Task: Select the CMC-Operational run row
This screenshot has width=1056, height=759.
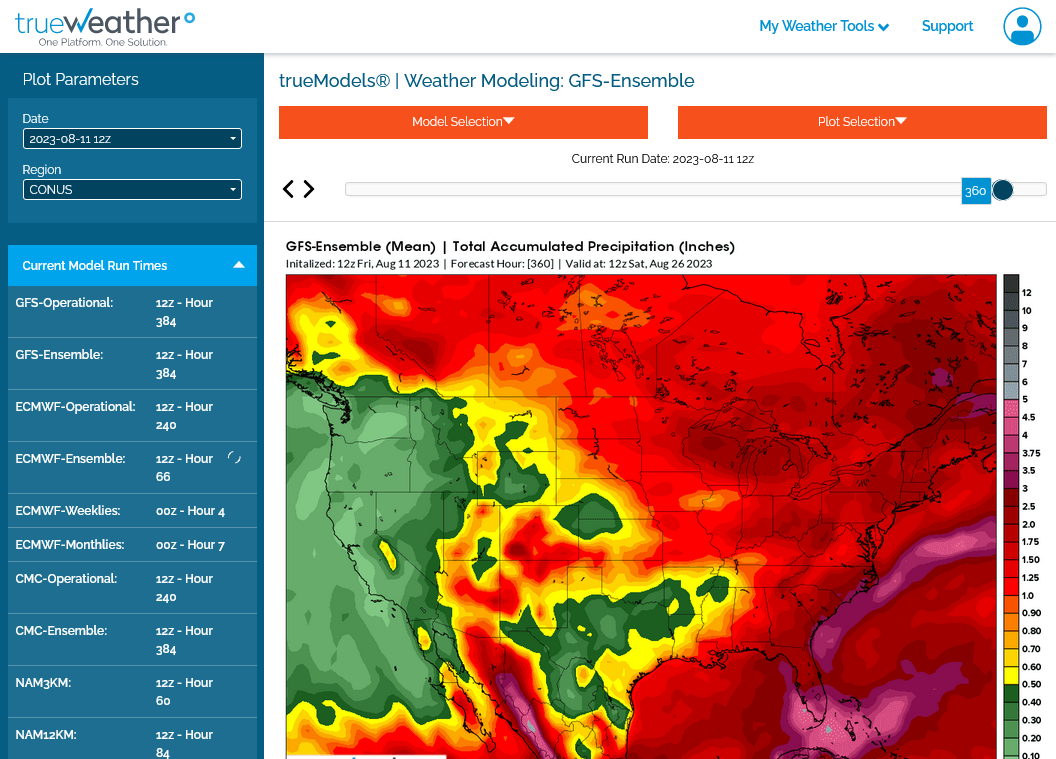Action: pos(132,587)
